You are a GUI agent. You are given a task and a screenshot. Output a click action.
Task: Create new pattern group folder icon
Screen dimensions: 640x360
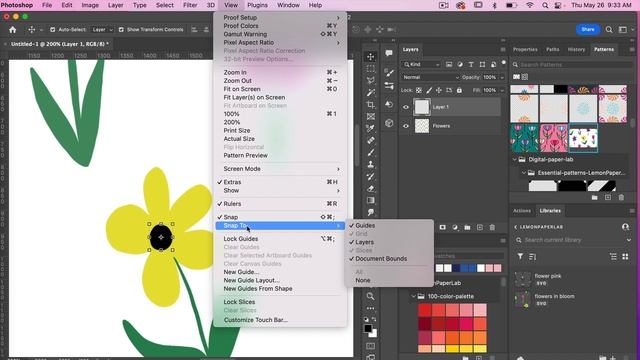(595, 198)
